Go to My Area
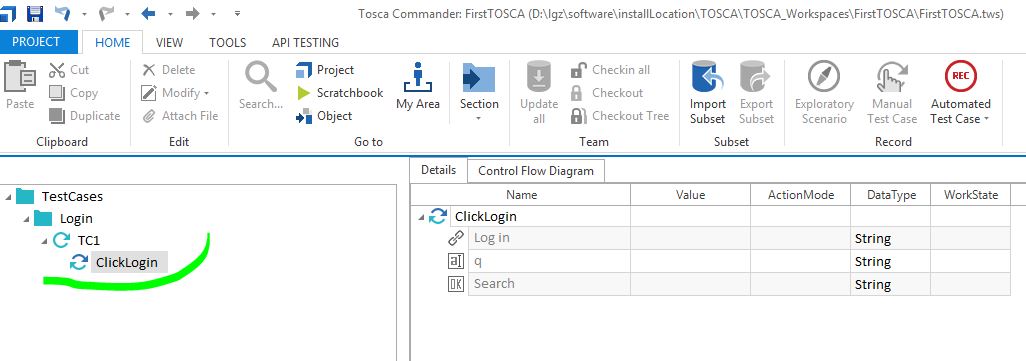1026x361 pixels. tap(417, 86)
